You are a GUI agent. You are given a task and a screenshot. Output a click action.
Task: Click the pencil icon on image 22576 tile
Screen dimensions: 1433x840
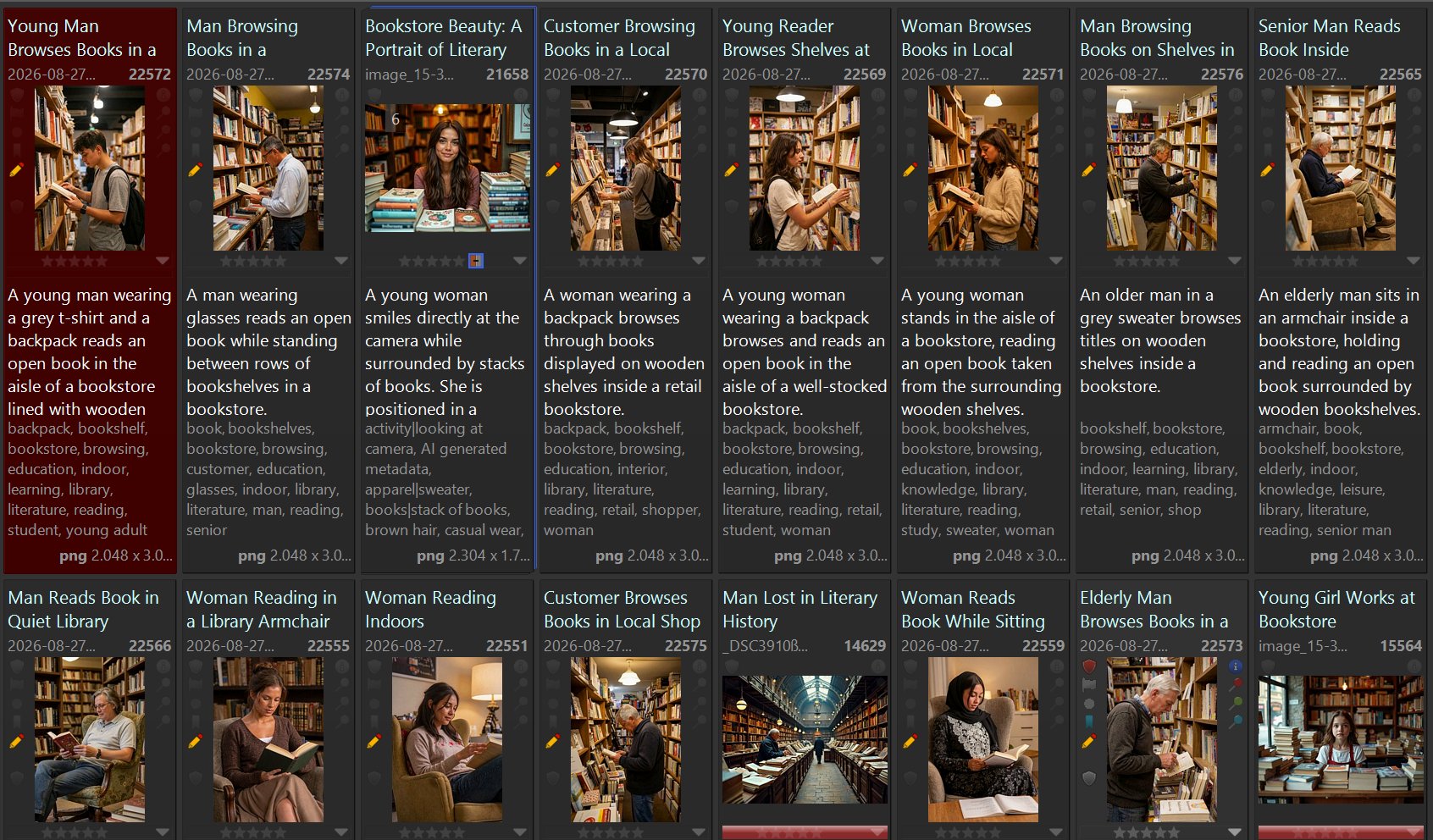tap(1088, 170)
